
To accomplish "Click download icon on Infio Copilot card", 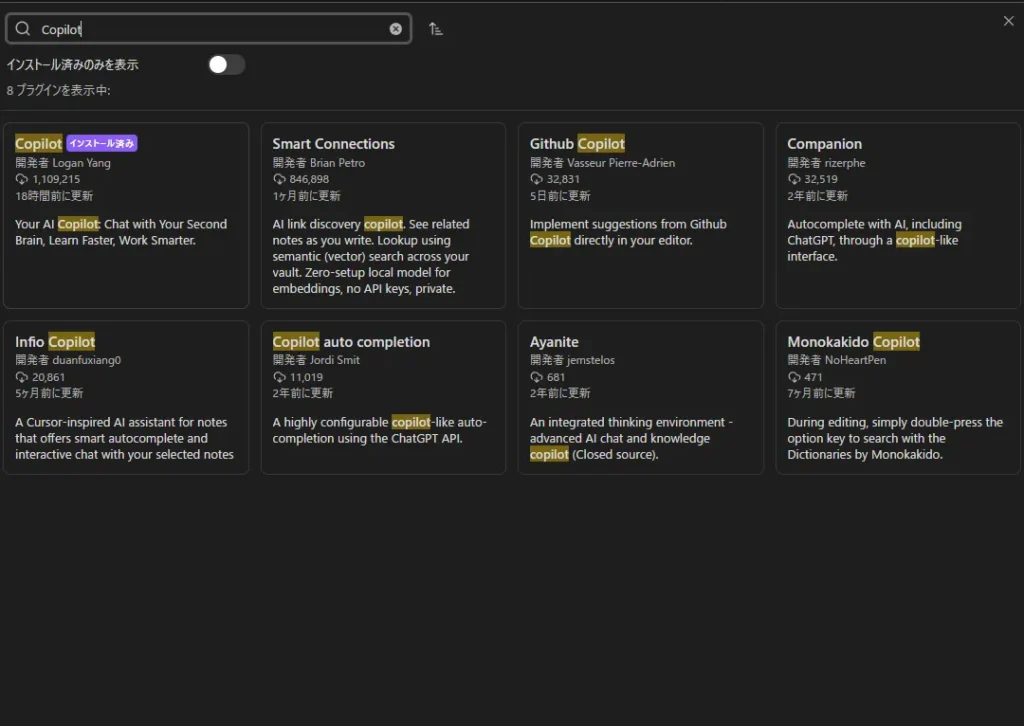I will tap(22, 378).
